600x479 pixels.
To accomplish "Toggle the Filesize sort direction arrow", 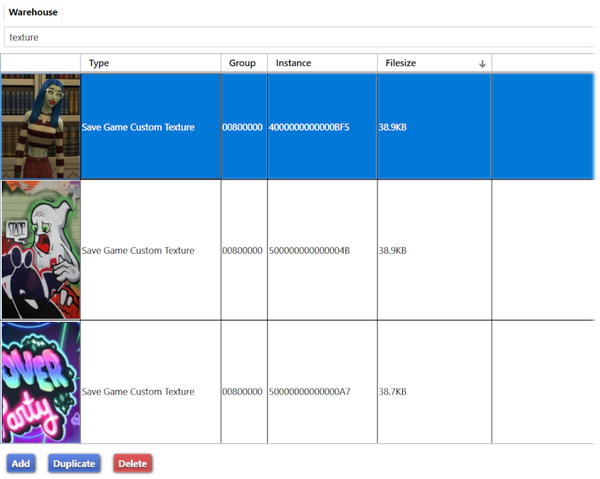I will [482, 63].
